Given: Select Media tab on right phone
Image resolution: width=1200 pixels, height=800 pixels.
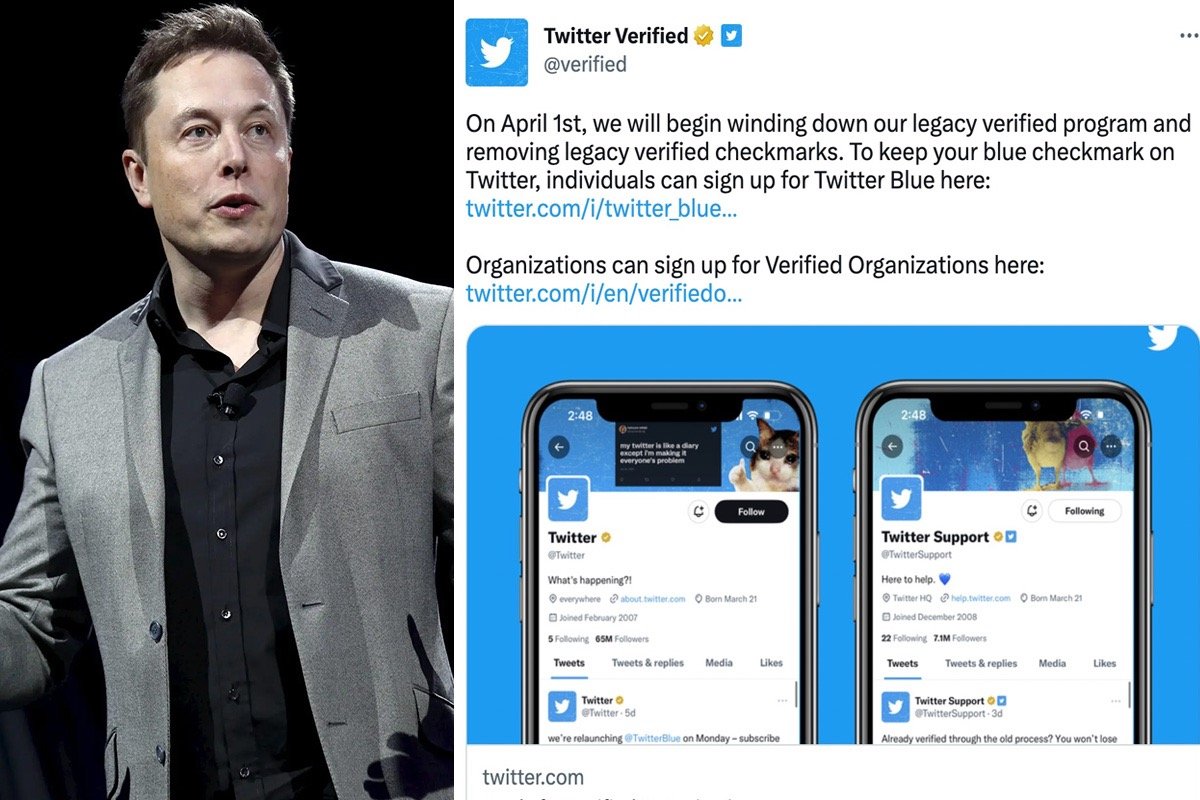Looking at the screenshot, I should pyautogui.click(x=1052, y=663).
